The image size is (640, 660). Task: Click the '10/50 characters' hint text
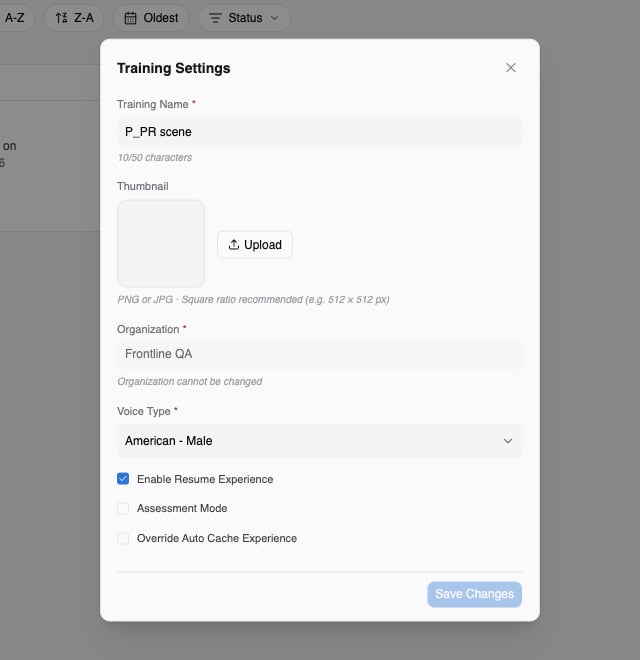[155, 157]
